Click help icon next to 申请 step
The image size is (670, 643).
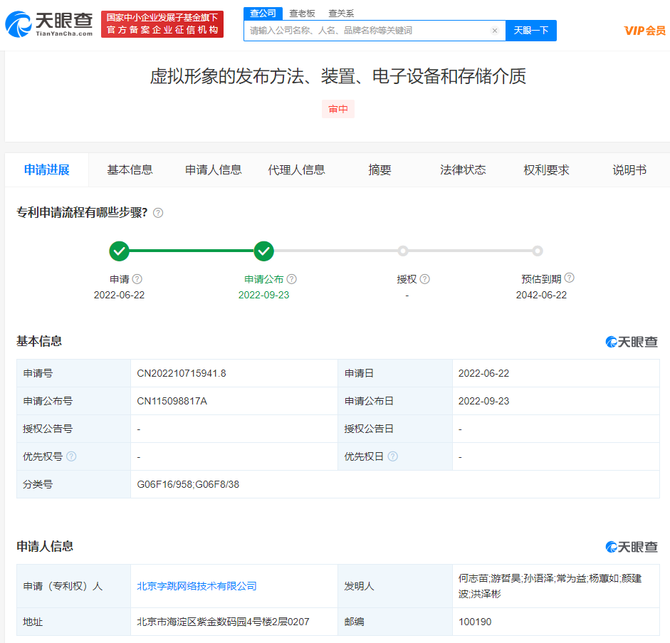(137, 279)
